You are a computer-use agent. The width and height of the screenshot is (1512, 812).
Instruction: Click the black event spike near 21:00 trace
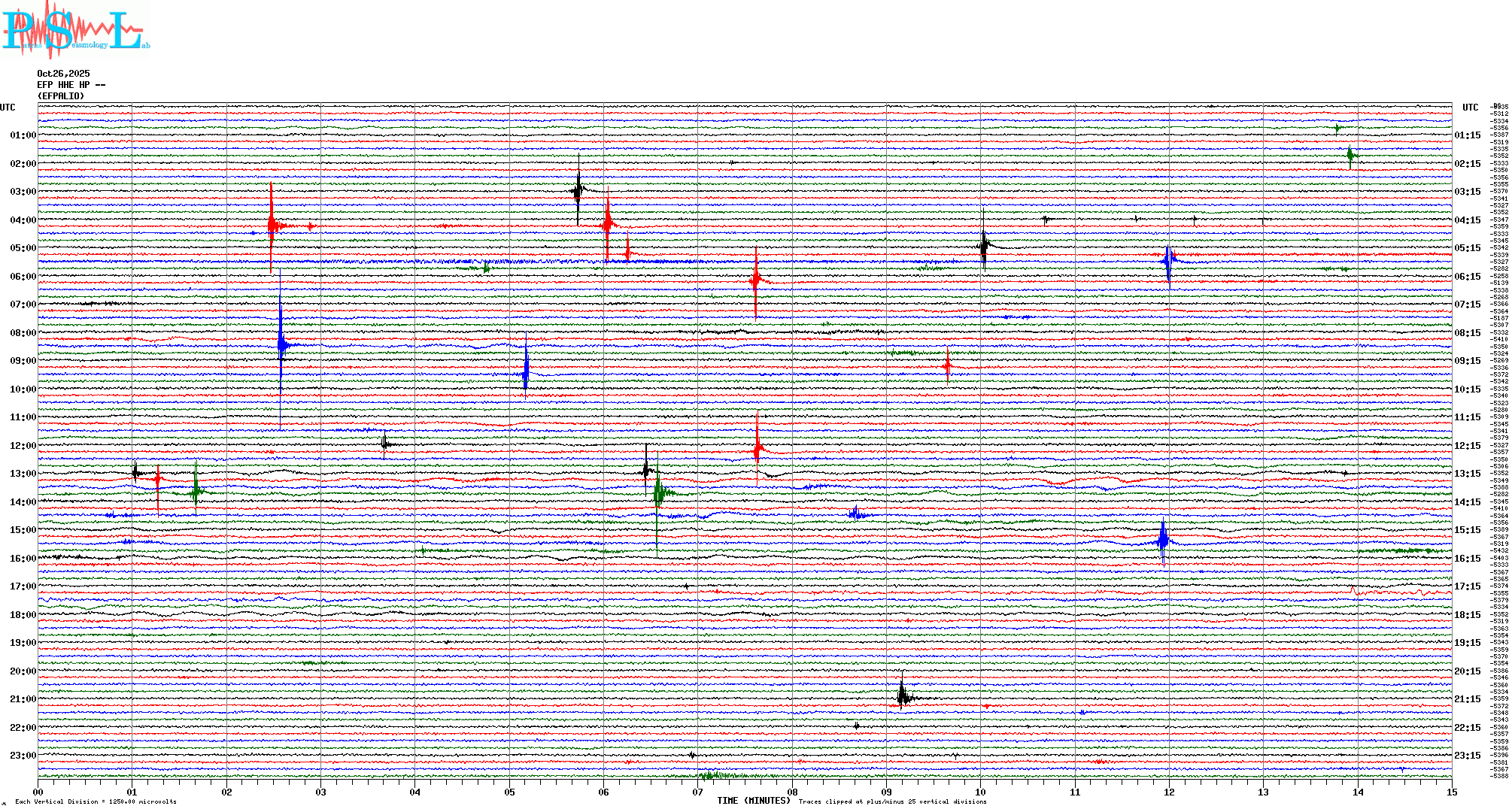click(902, 696)
